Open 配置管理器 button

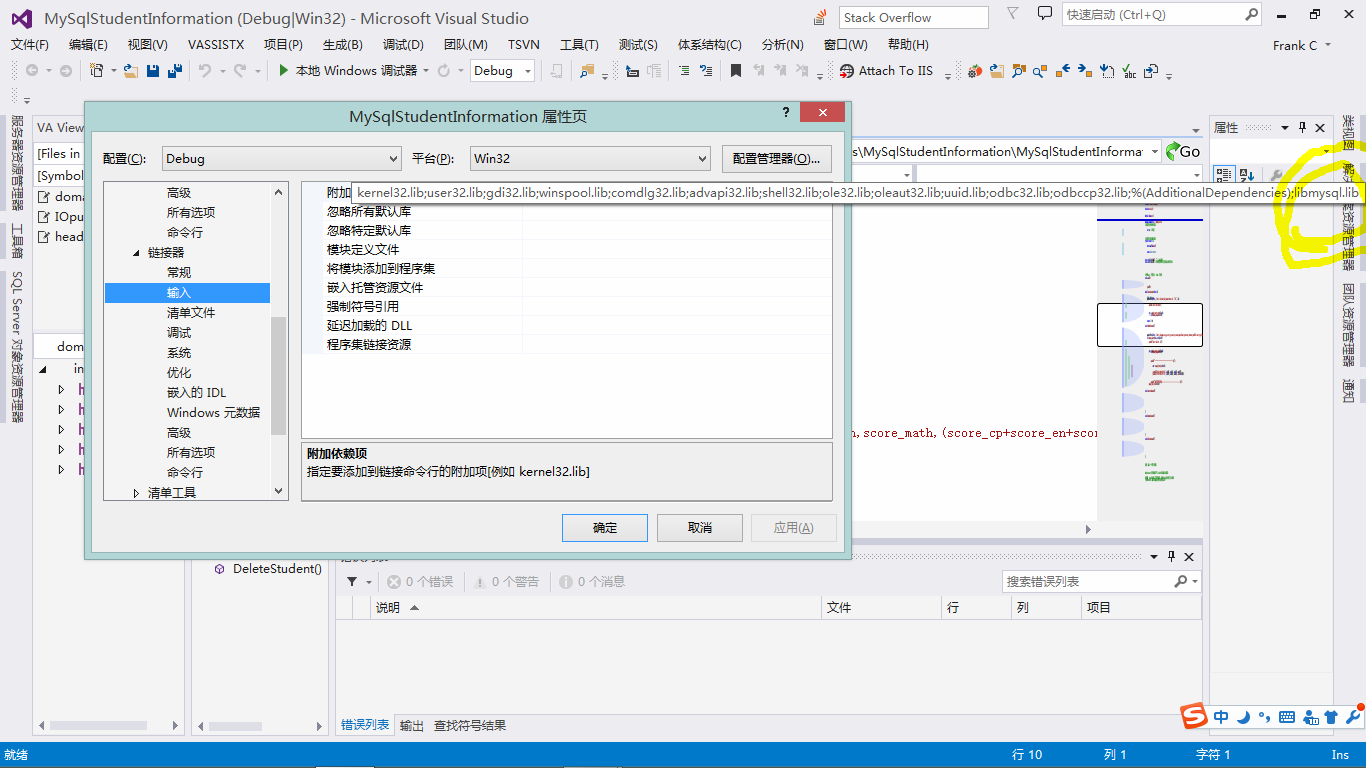(x=777, y=158)
